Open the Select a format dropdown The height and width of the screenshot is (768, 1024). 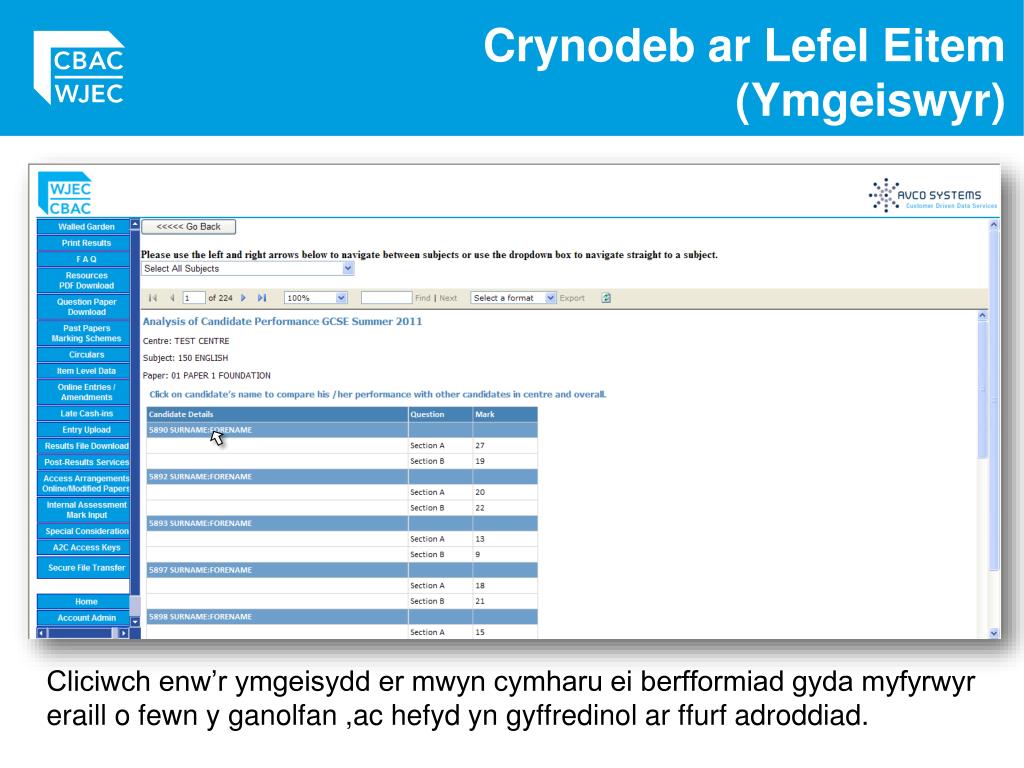pos(513,298)
